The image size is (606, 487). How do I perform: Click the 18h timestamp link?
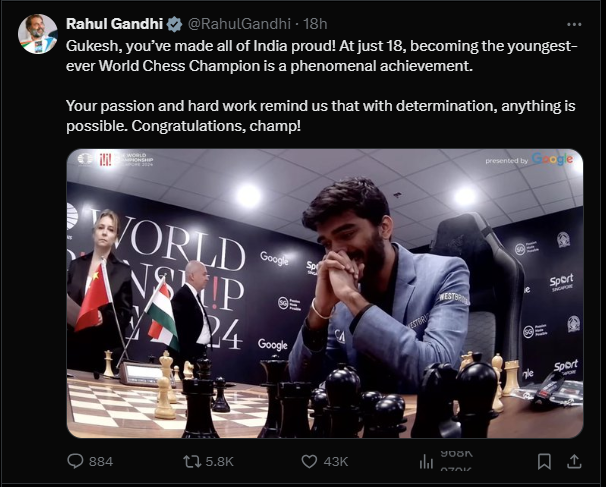pyautogui.click(x=314, y=23)
